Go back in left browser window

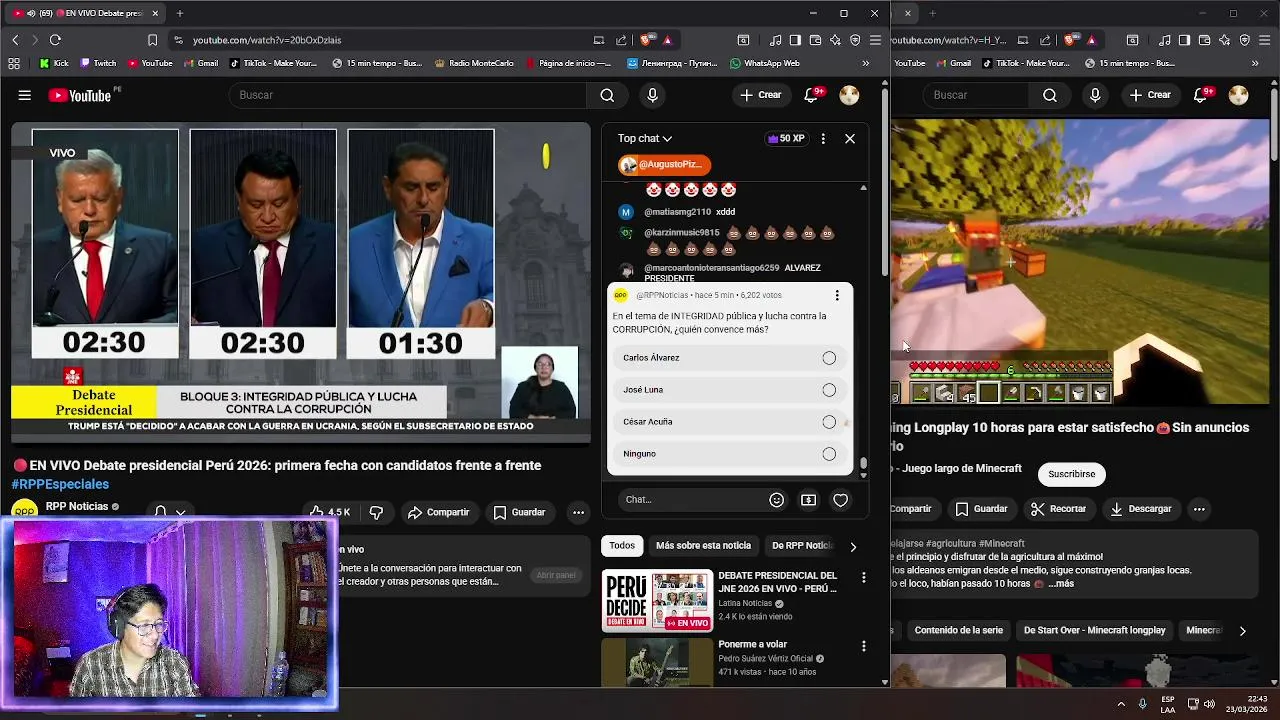15,40
